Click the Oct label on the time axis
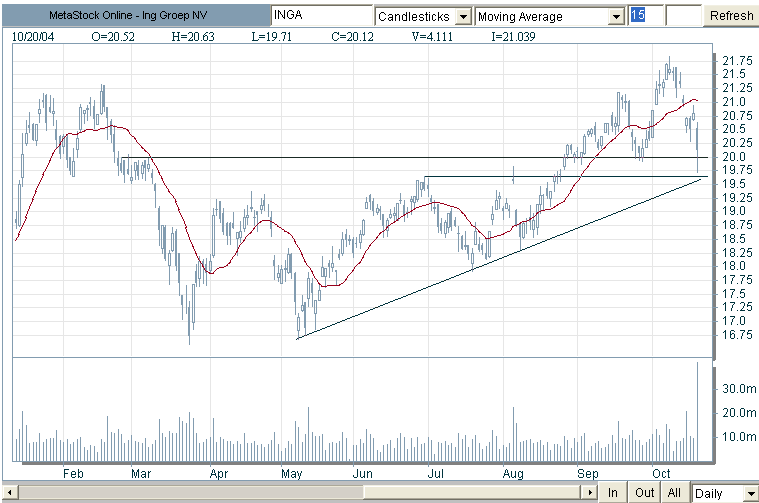Image resolution: width=759 pixels, height=503 pixels. click(661, 473)
